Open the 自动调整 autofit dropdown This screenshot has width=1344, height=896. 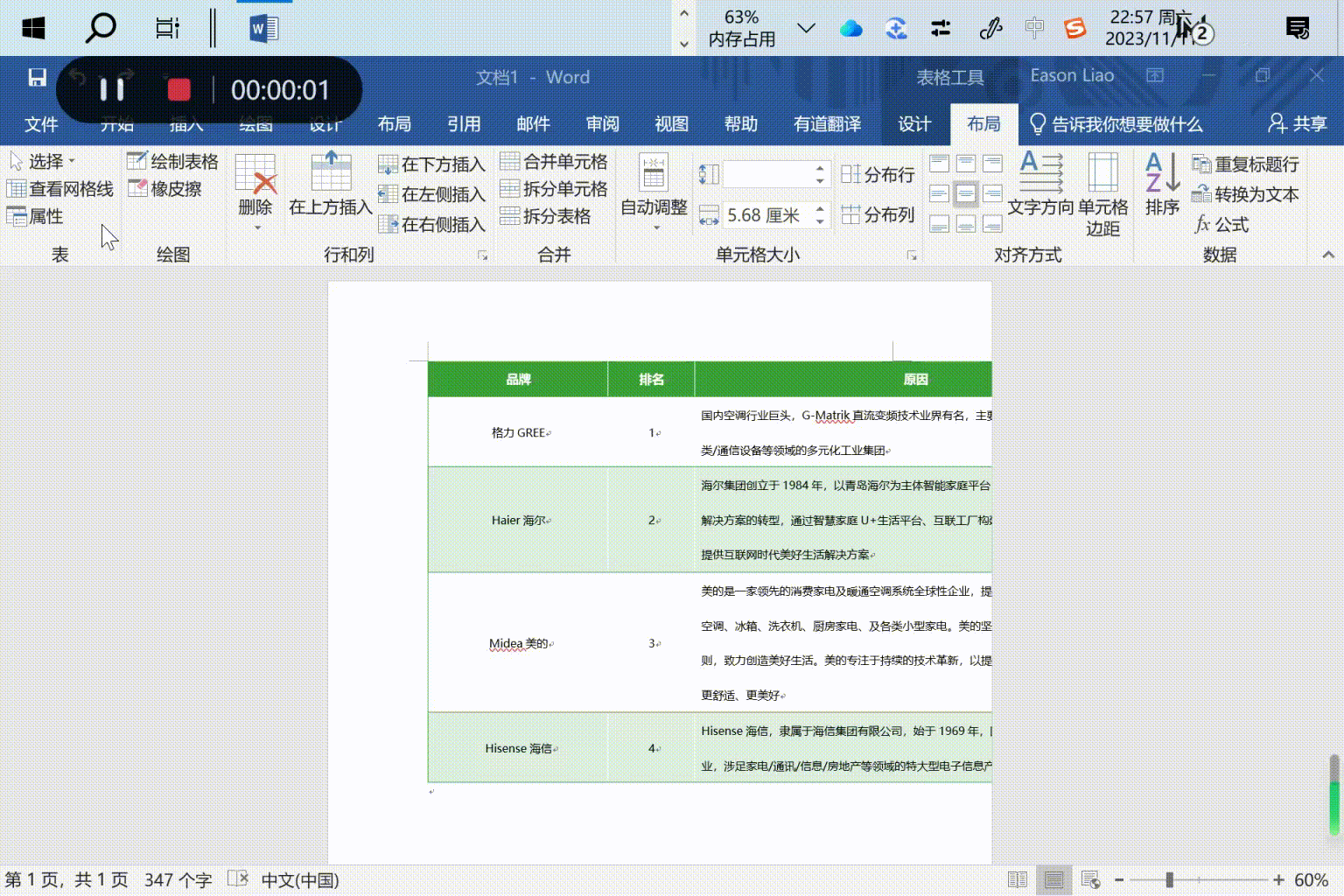tap(654, 192)
